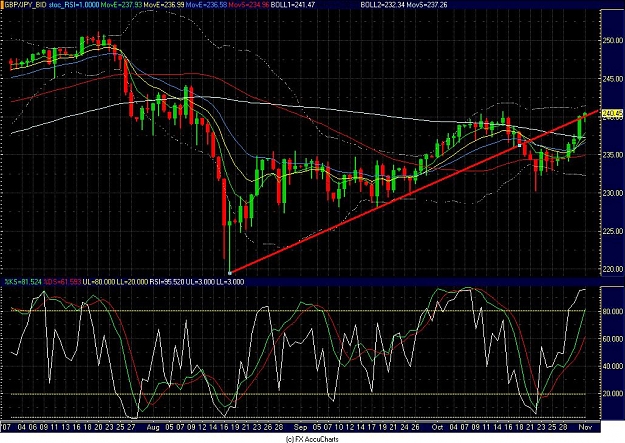Click the UL=80.000 upper limit label
Viewport: 625px width, 443px height.
(98, 282)
